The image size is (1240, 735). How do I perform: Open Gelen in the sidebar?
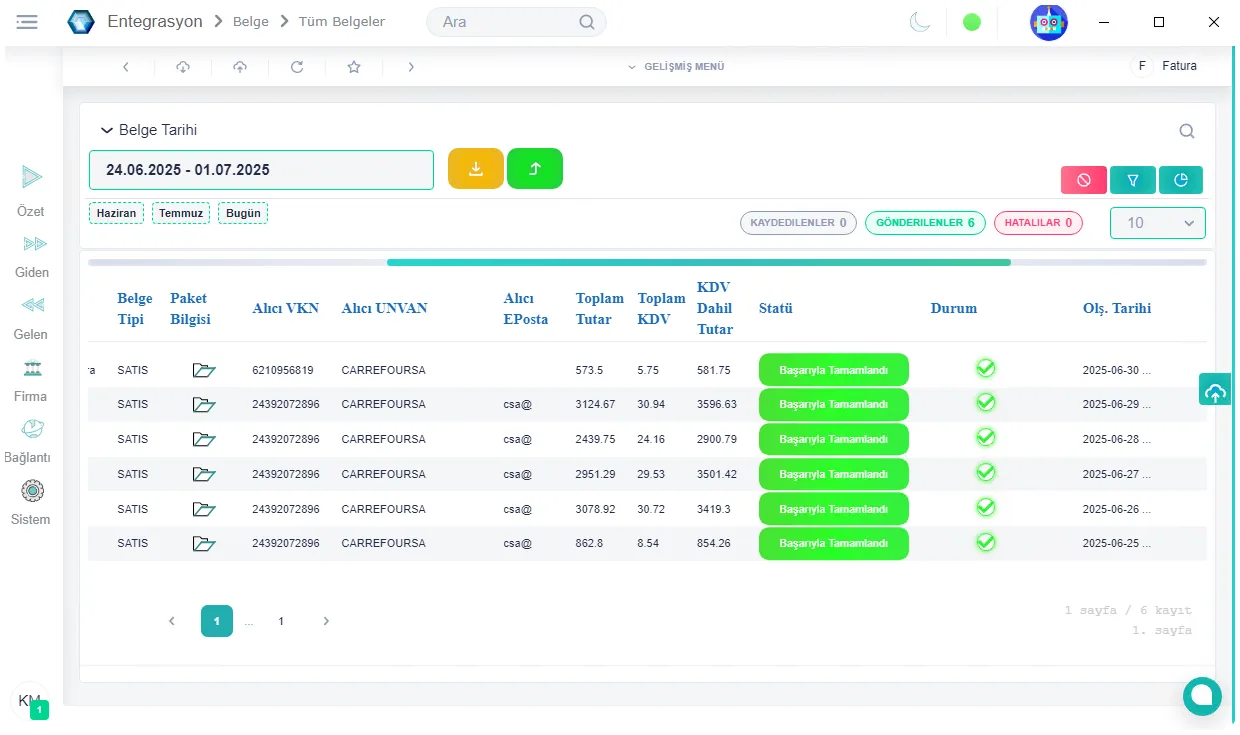(x=31, y=319)
